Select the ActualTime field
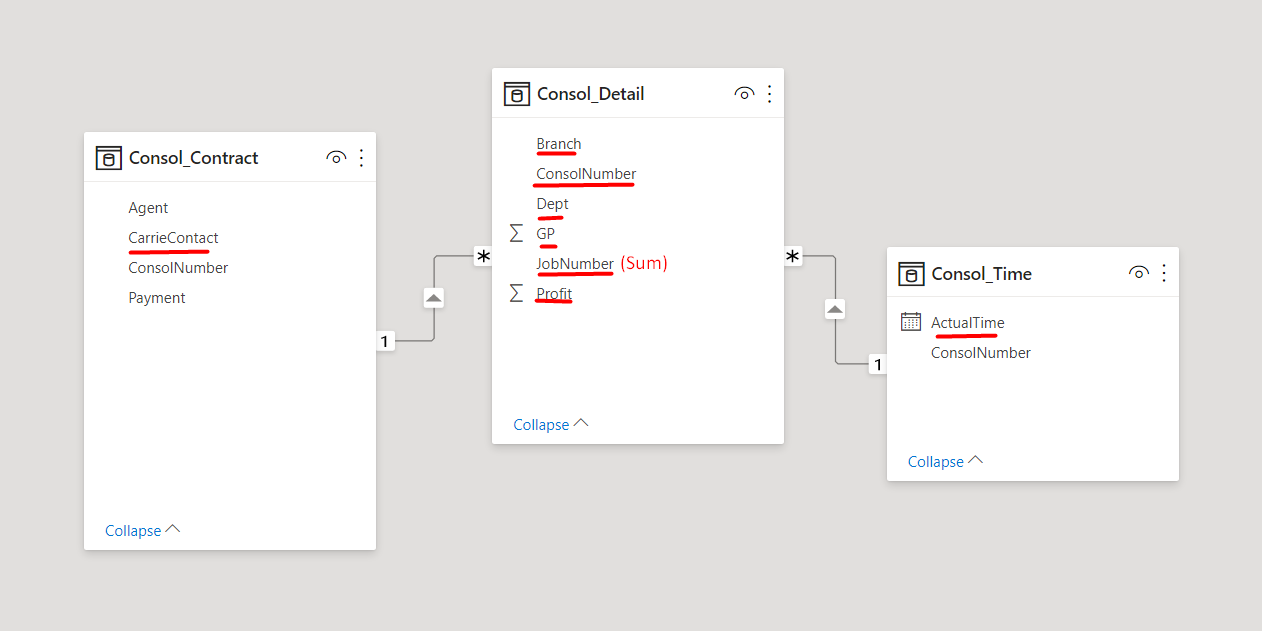This screenshot has height=631, width=1262. 968,323
